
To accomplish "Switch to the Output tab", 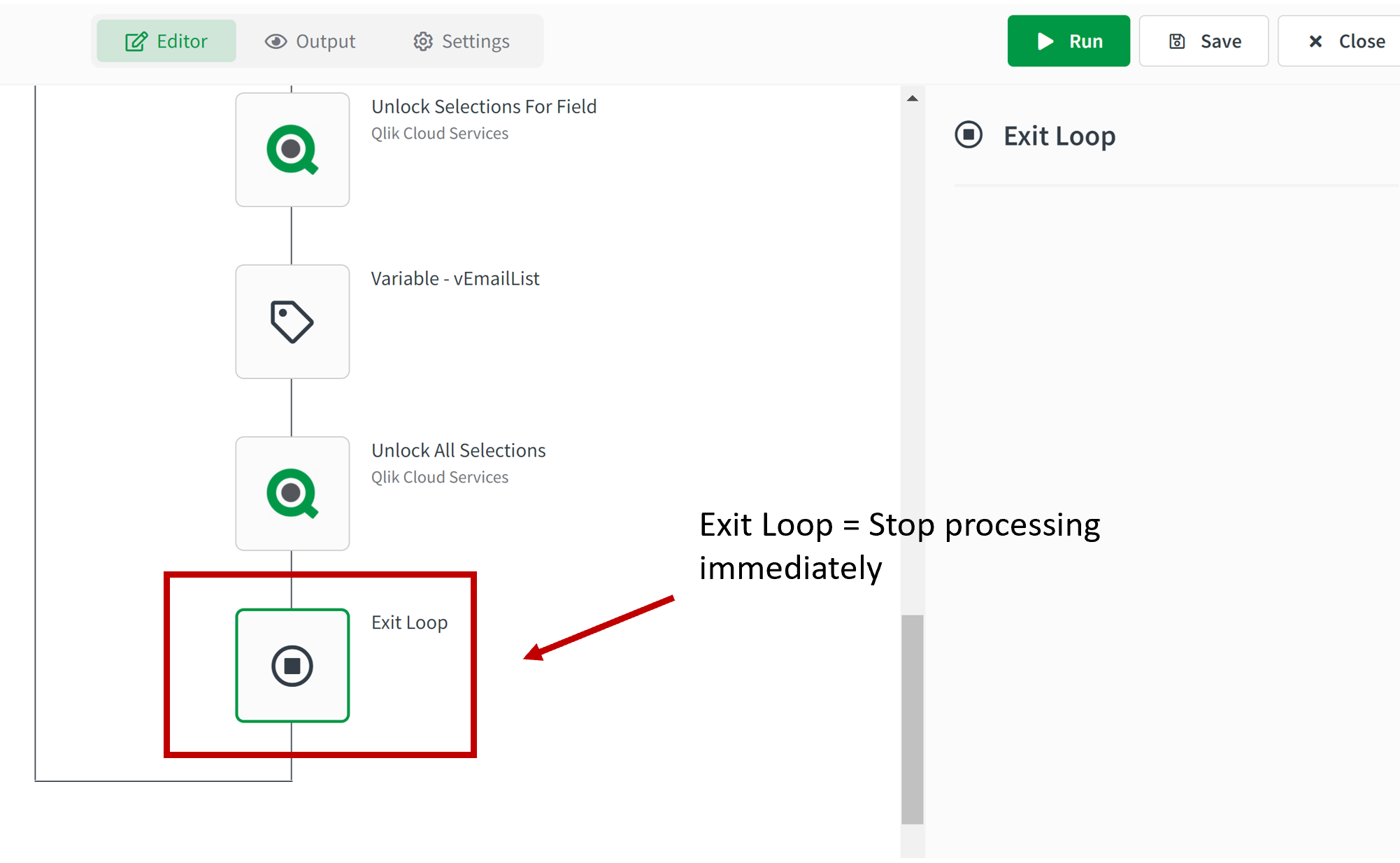I will (x=310, y=41).
